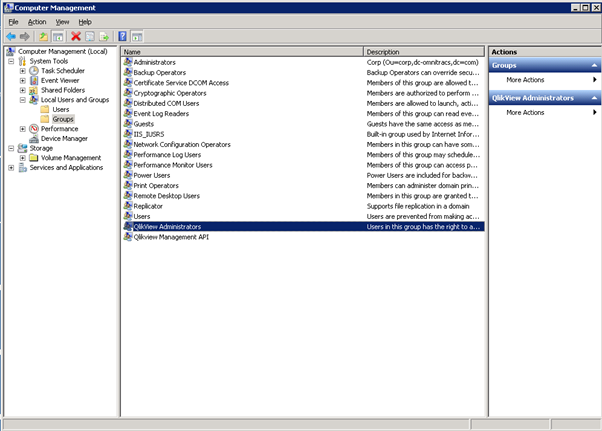Image resolution: width=602 pixels, height=431 pixels.
Task: Click the Shared Folders icon in tree
Action: click(34, 90)
